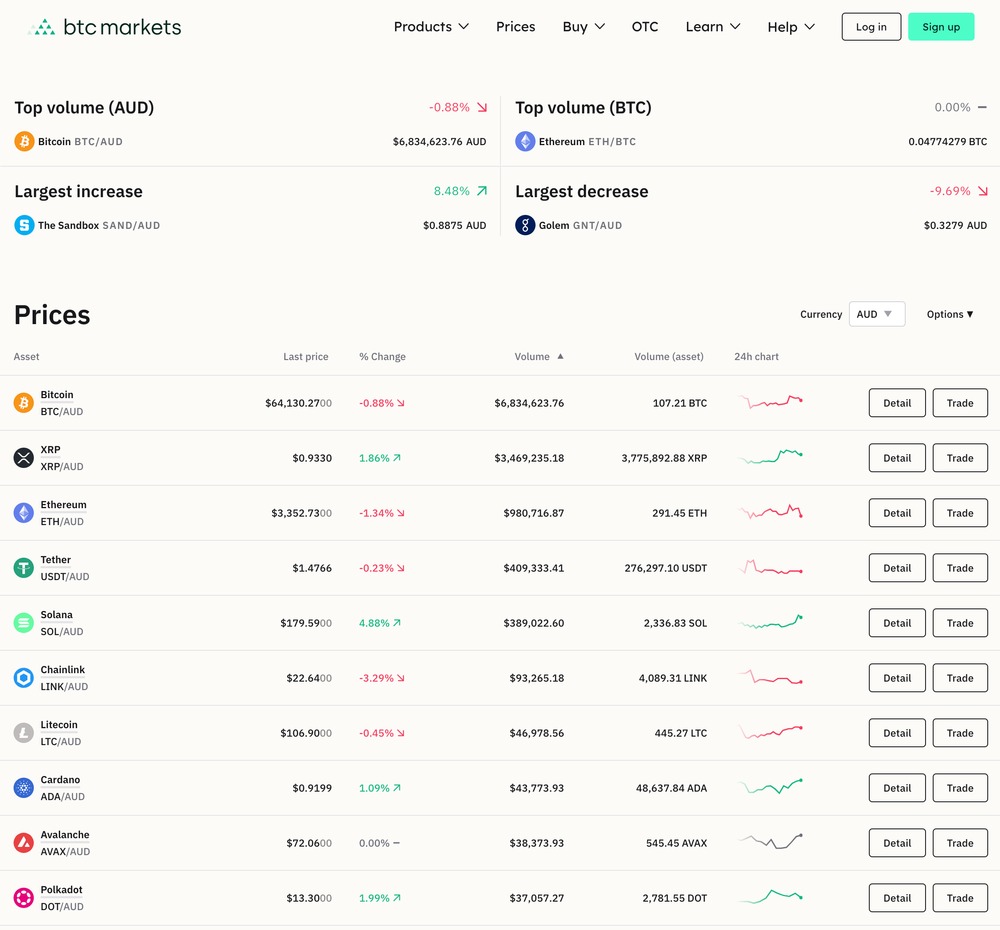This screenshot has height=930, width=1000.
Task: Open Detail for Bitcoin
Action: tap(897, 403)
